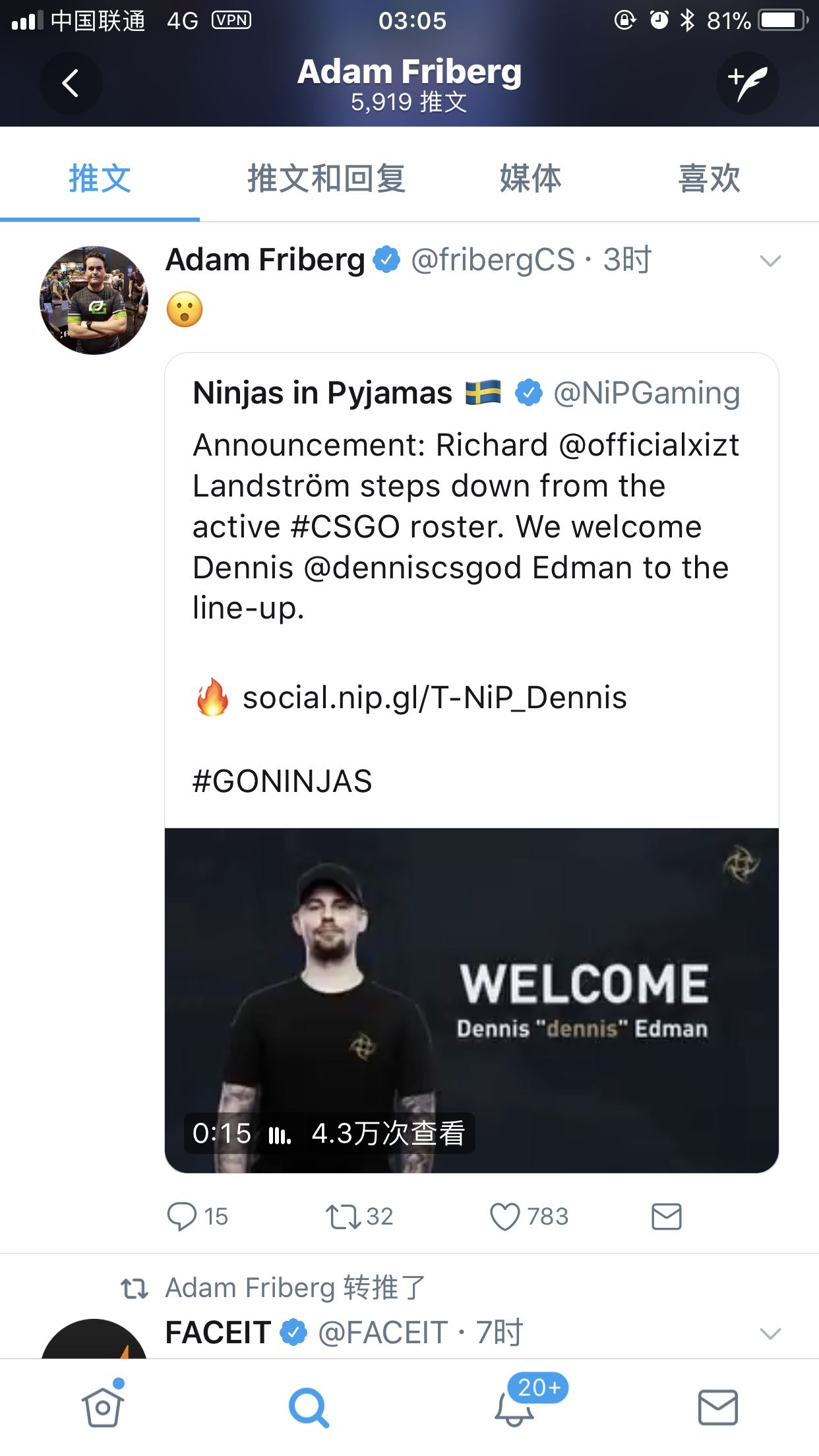This screenshot has width=819, height=1456.
Task: Tap the back arrow button
Action: pos(71,83)
